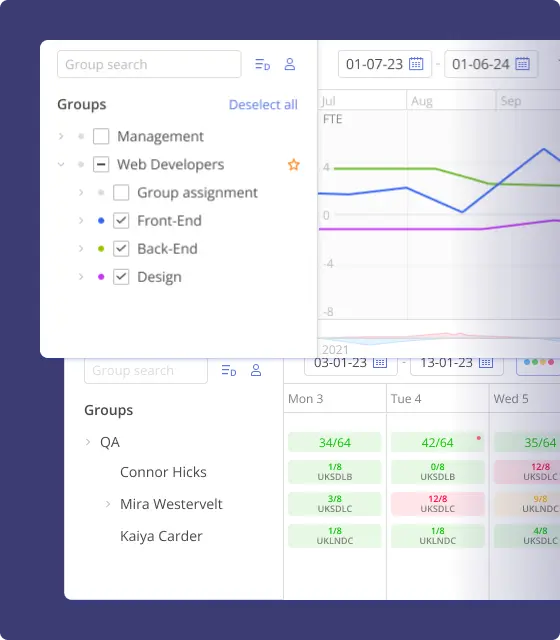Click the Deselect all link
Viewport: 560px width, 640px height.
tap(263, 104)
